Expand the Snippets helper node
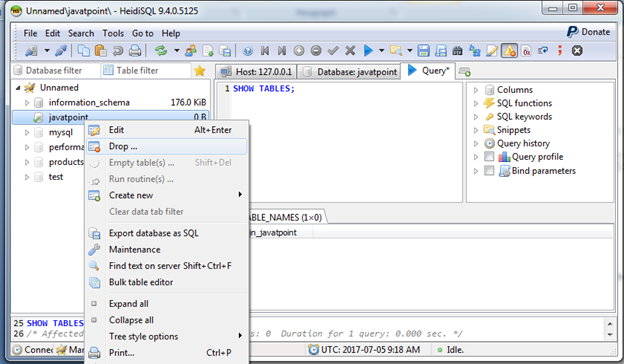 pyautogui.click(x=476, y=130)
